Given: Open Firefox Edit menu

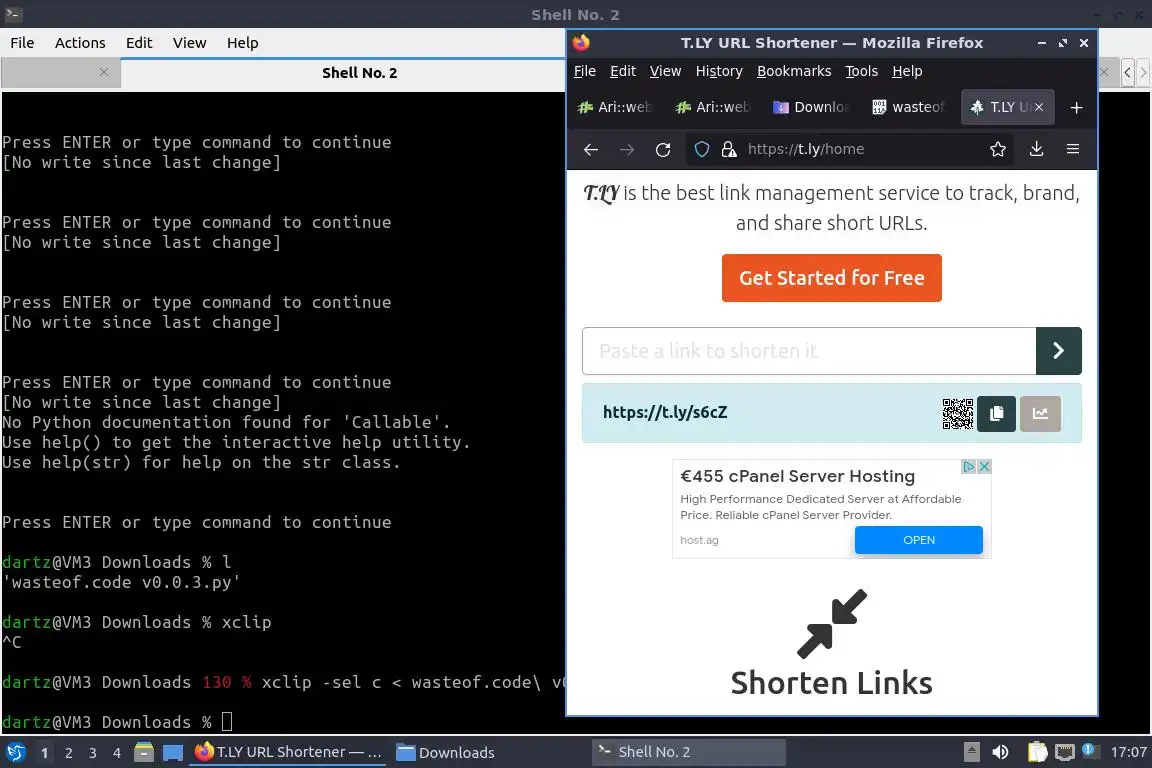Looking at the screenshot, I should [x=623, y=71].
